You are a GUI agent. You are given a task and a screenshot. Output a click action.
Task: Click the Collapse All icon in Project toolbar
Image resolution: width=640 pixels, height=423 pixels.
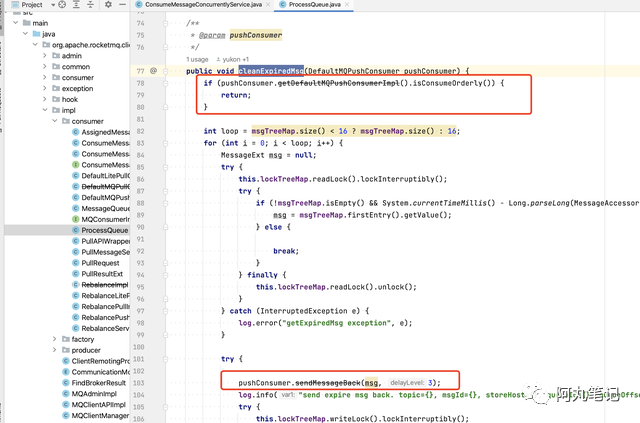(90, 4)
